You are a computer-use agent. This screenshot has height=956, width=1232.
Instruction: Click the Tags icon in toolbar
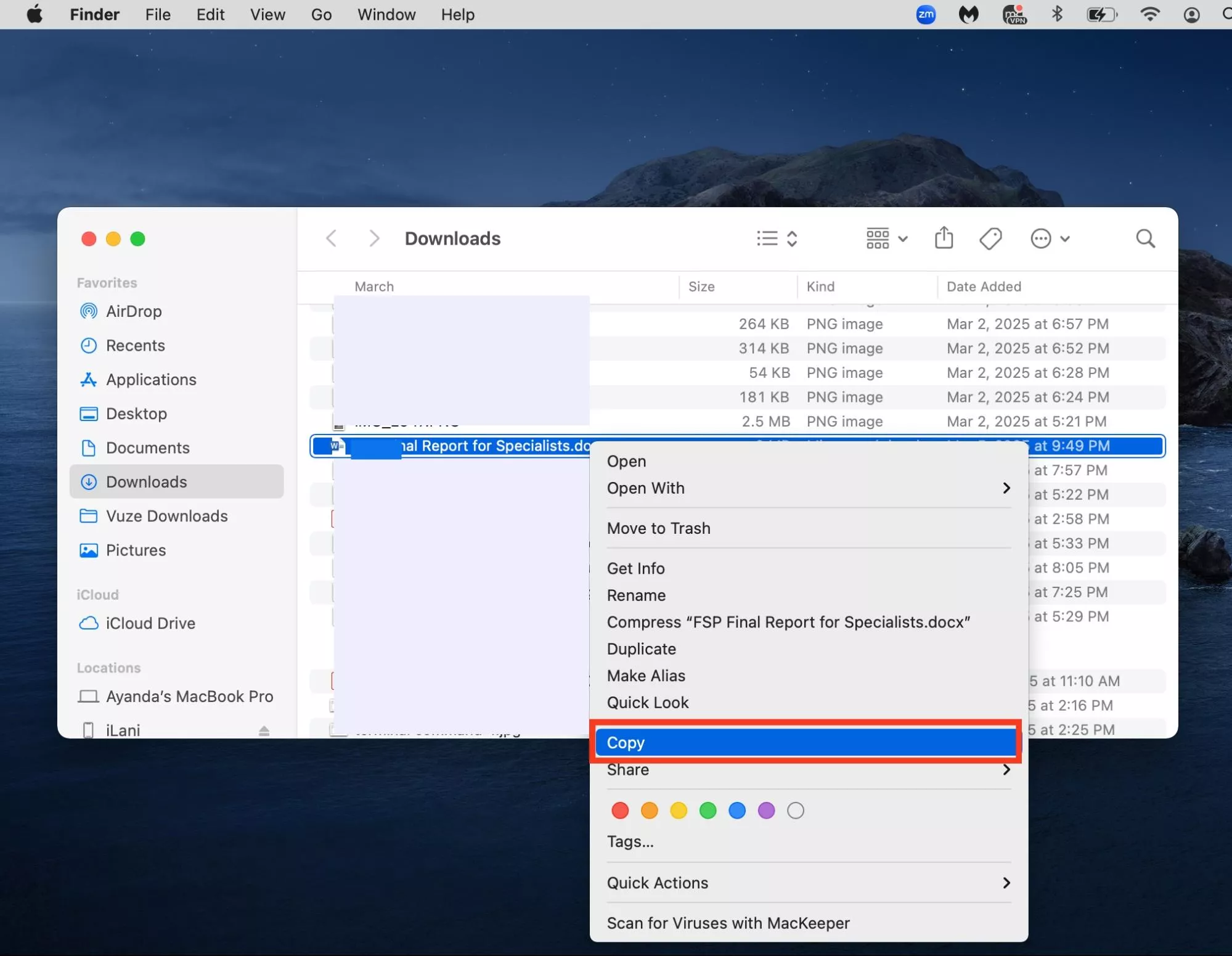click(990, 239)
